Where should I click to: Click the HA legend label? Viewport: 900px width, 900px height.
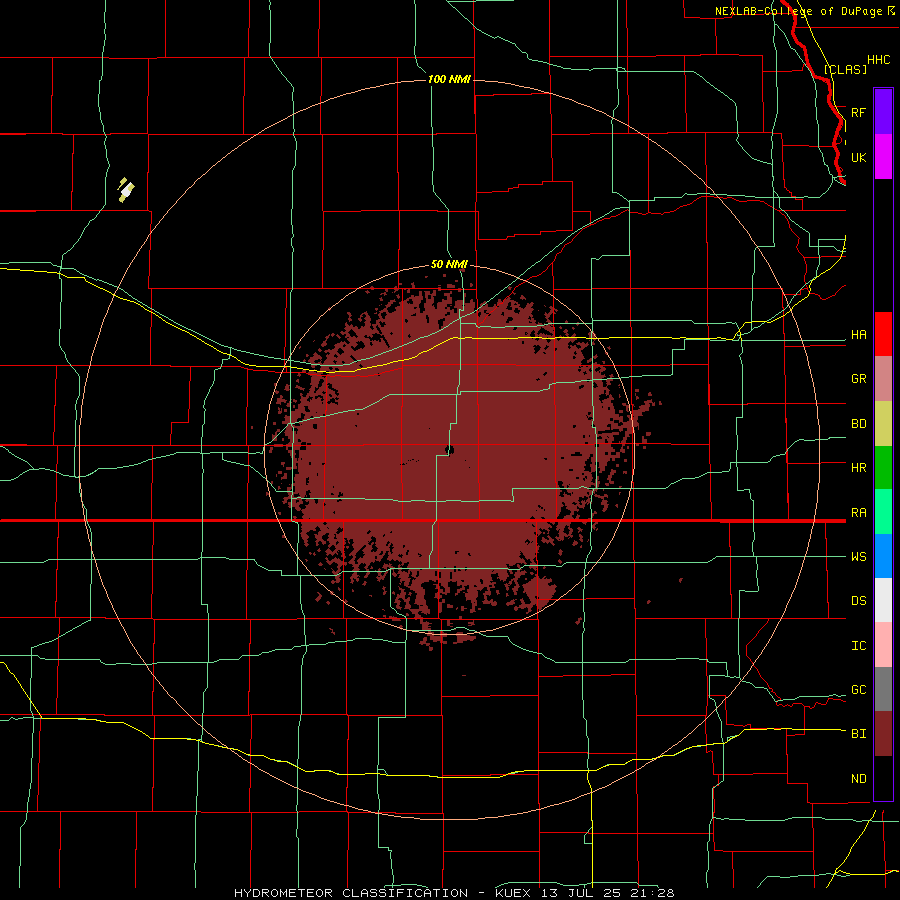click(858, 335)
